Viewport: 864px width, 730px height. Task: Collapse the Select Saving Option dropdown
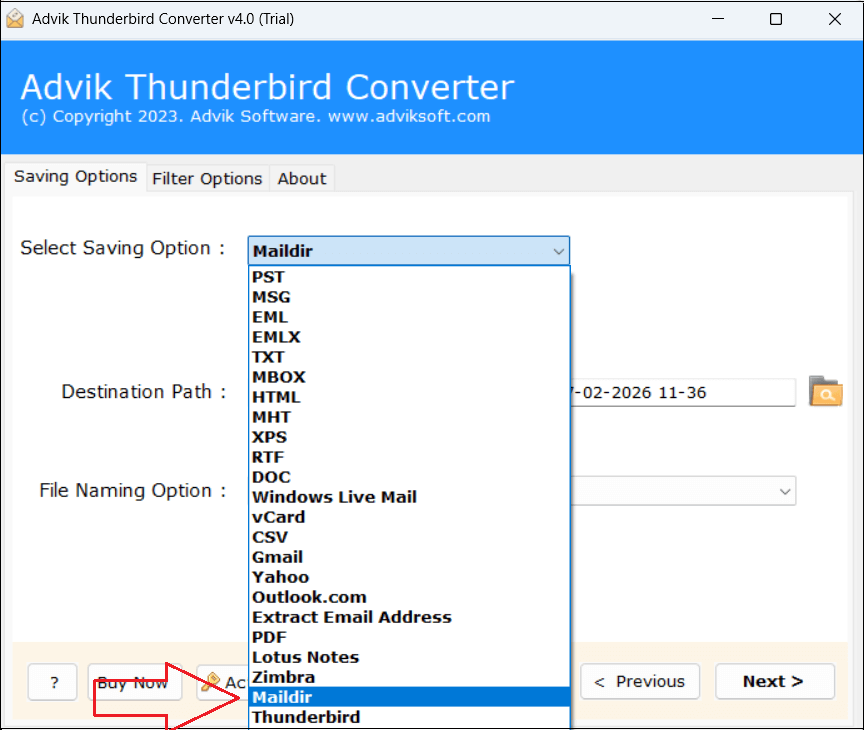[558, 251]
